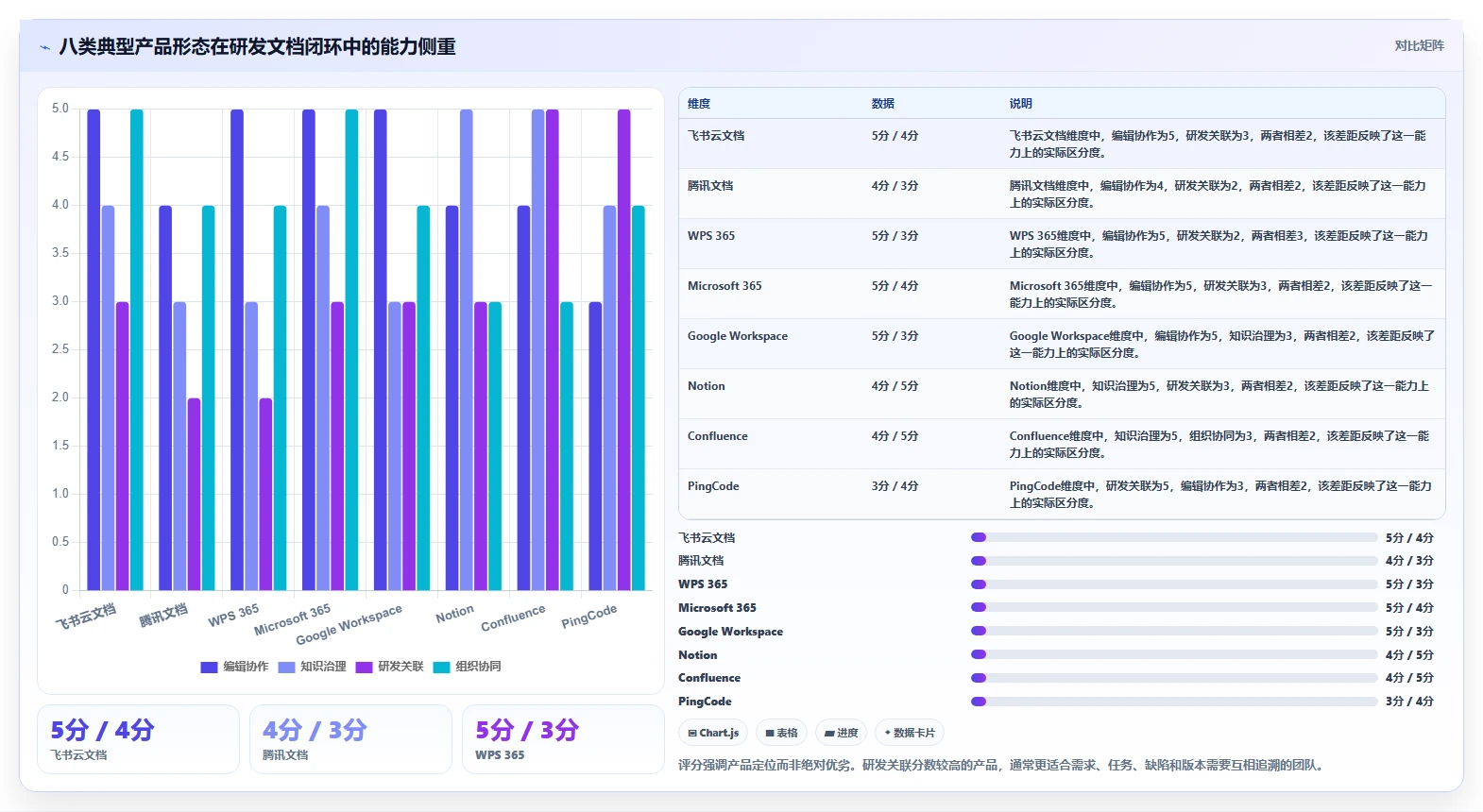Toggle the 编辑协作 legend series
Viewport: 1483px width, 812px height.
pyautogui.click(x=234, y=667)
